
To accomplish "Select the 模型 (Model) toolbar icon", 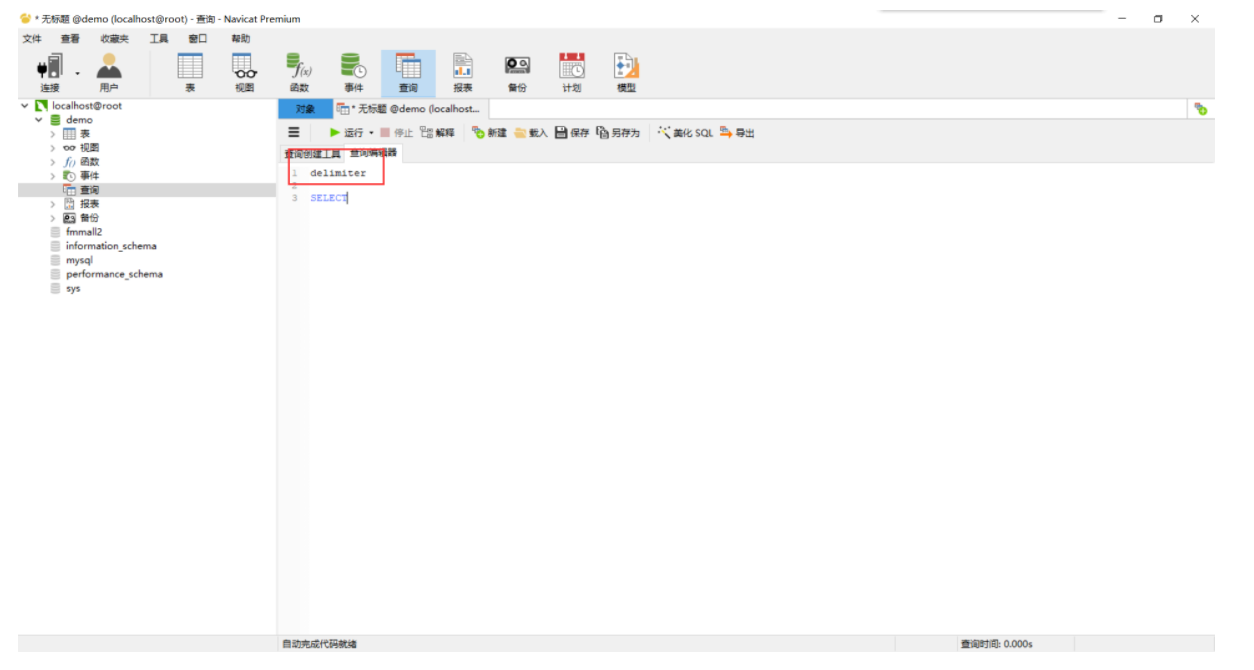I will (625, 70).
